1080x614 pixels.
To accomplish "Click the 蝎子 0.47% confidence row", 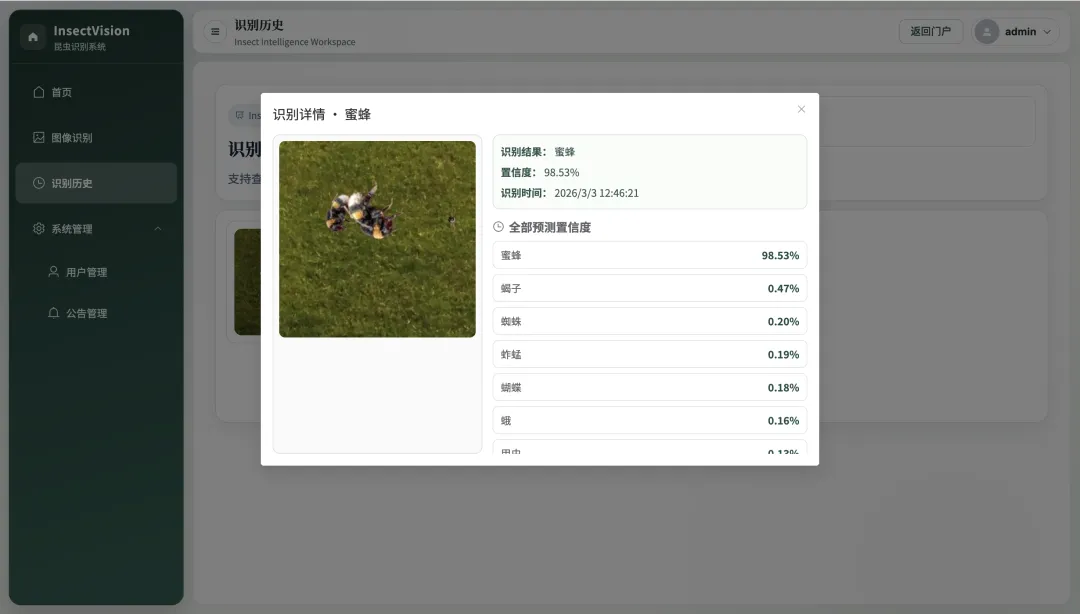I will (650, 289).
